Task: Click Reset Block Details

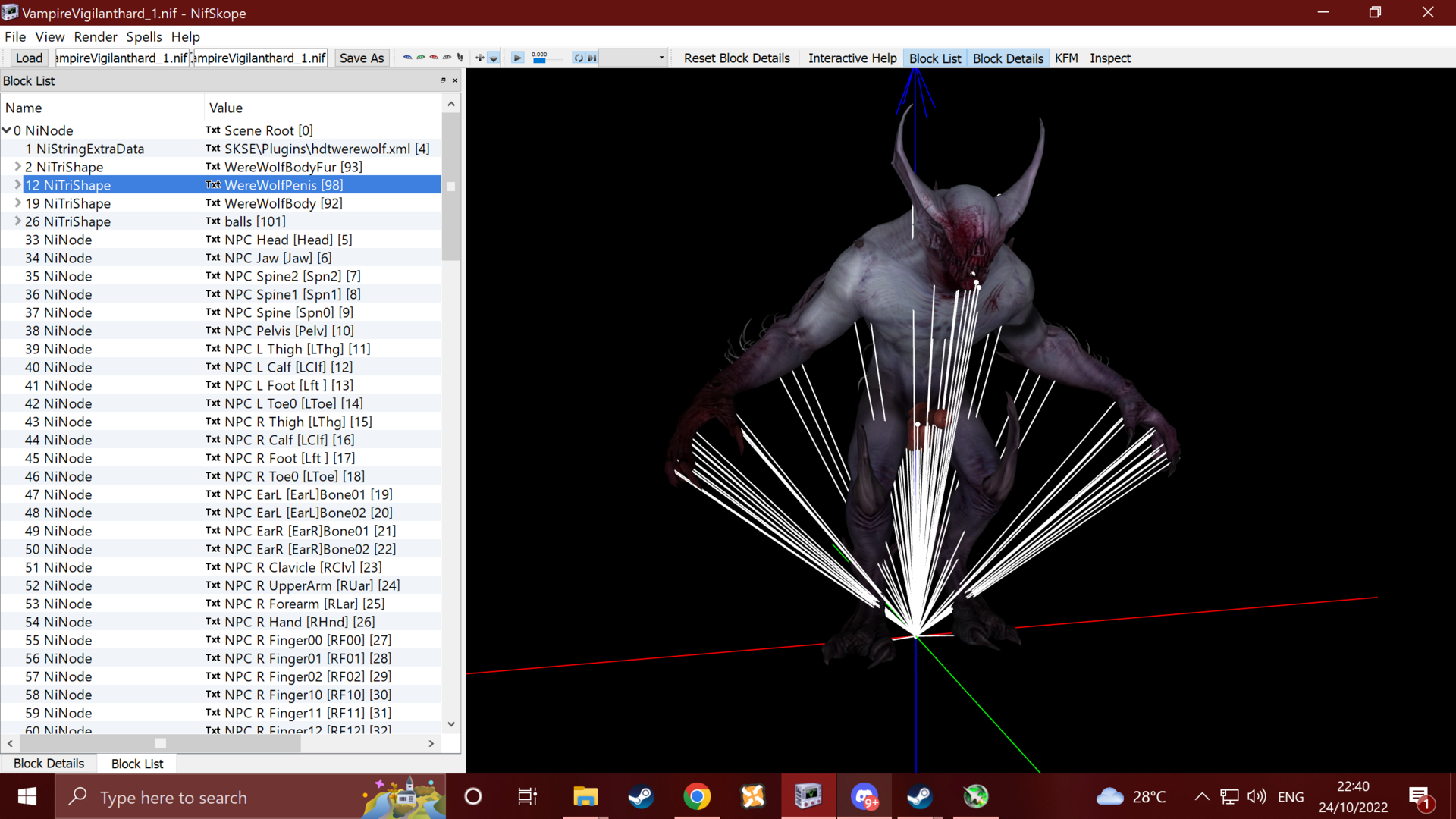Action: 737,58
